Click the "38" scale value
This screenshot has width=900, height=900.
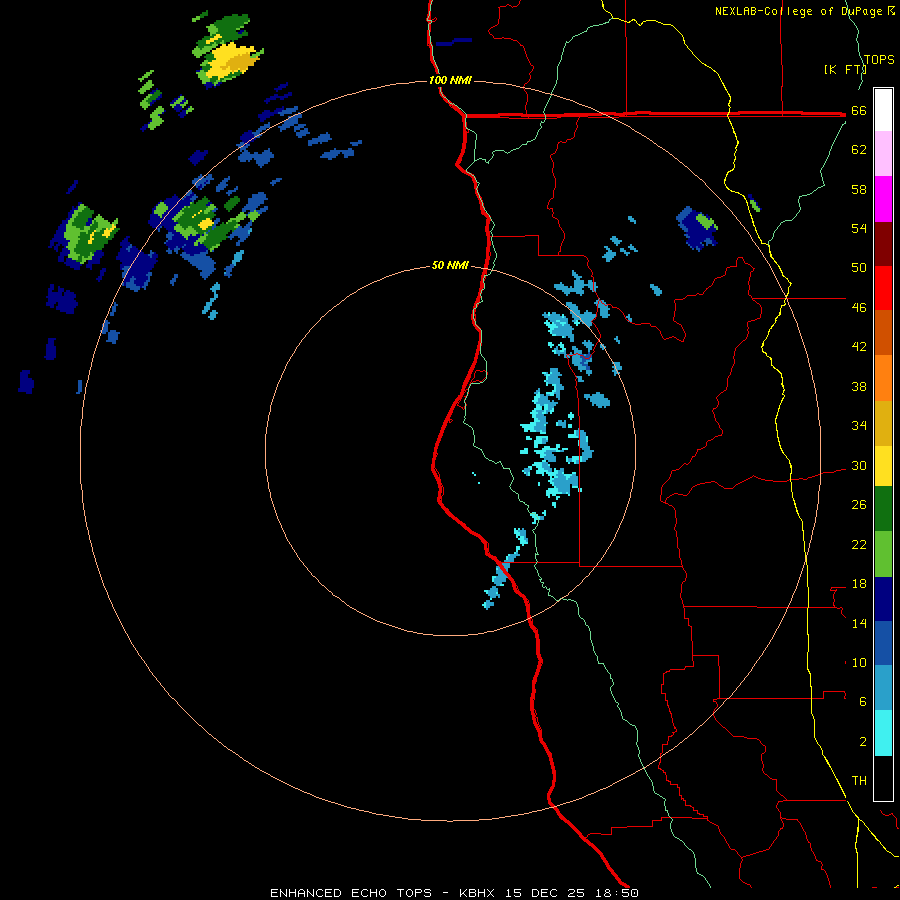(x=859, y=386)
